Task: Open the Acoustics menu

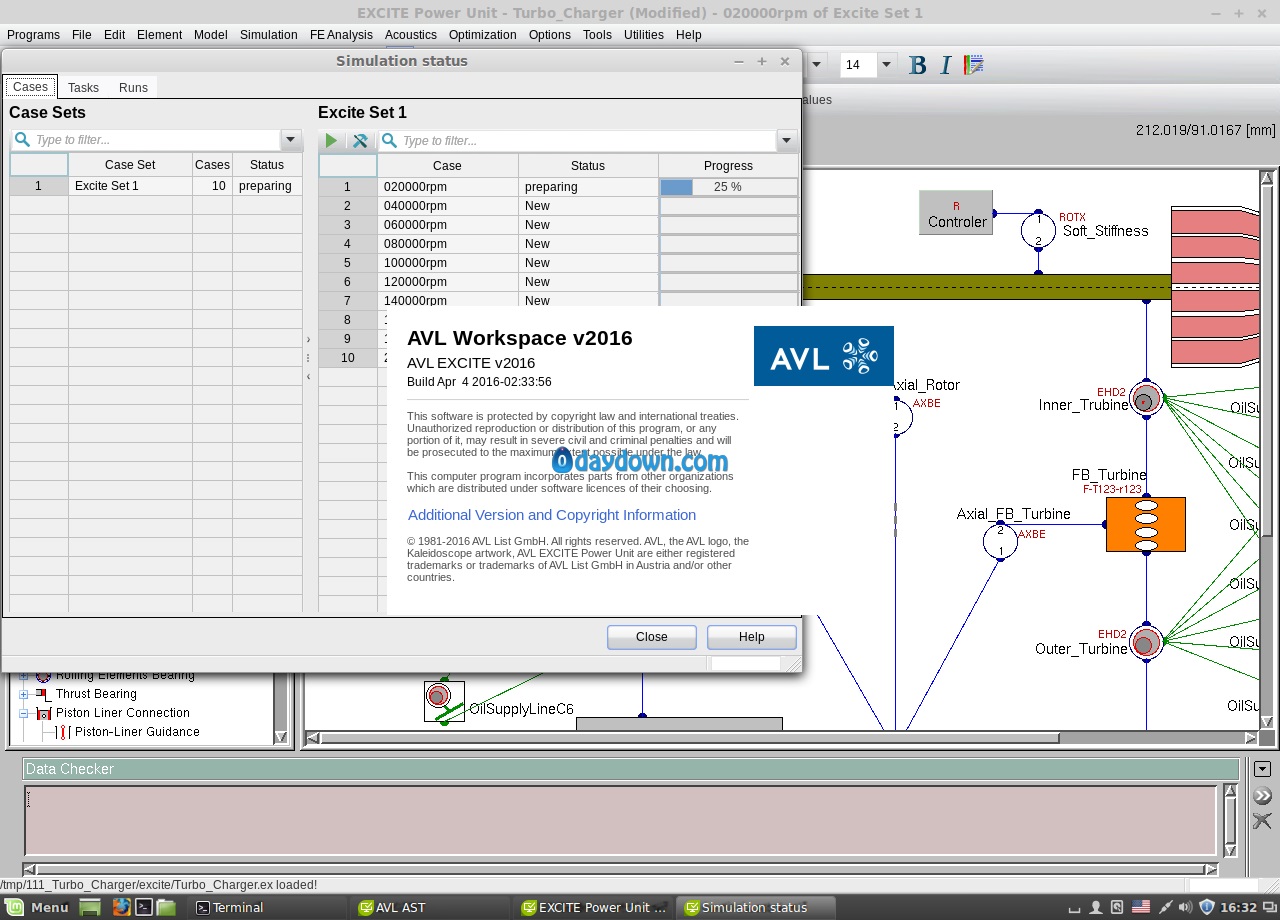Action: [x=411, y=34]
